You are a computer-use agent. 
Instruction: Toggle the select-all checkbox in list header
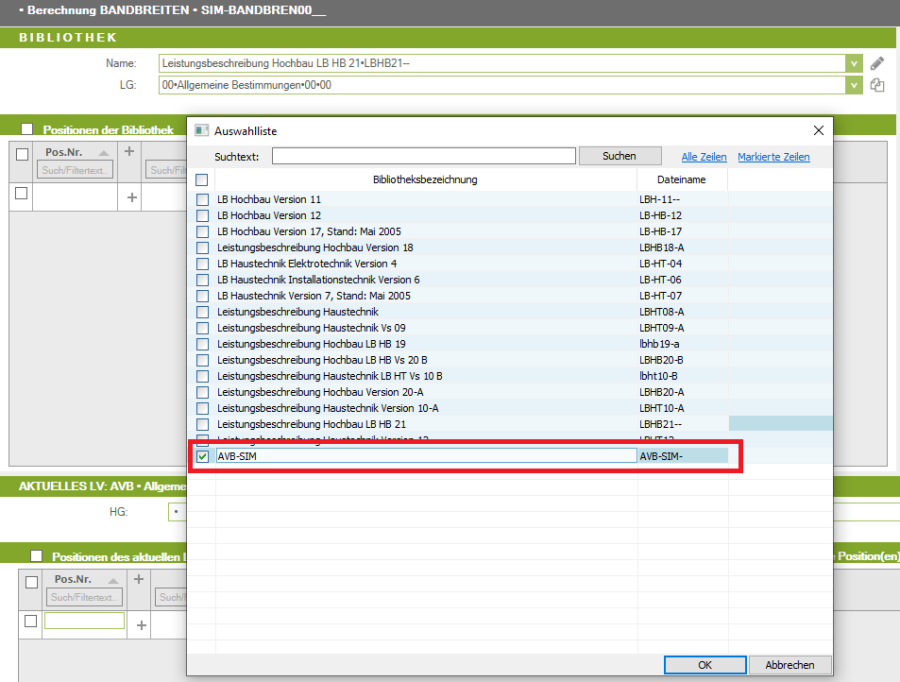coord(202,180)
